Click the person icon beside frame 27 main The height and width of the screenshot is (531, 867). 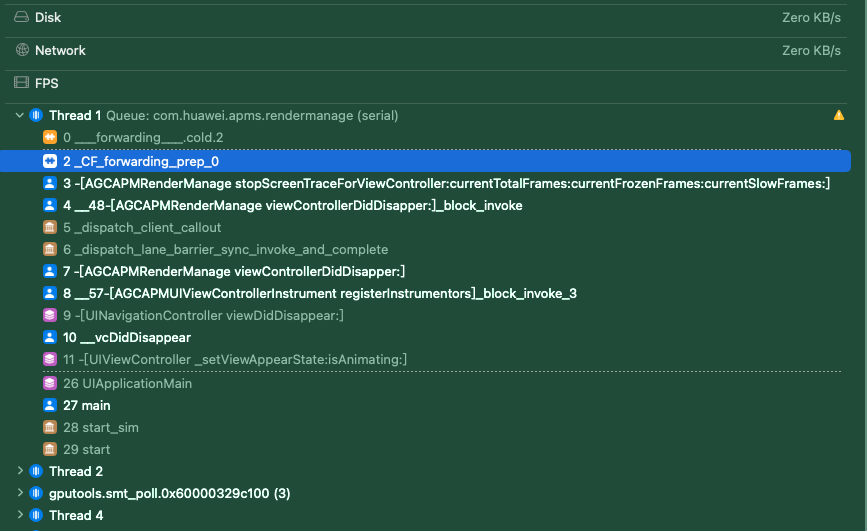click(50, 405)
